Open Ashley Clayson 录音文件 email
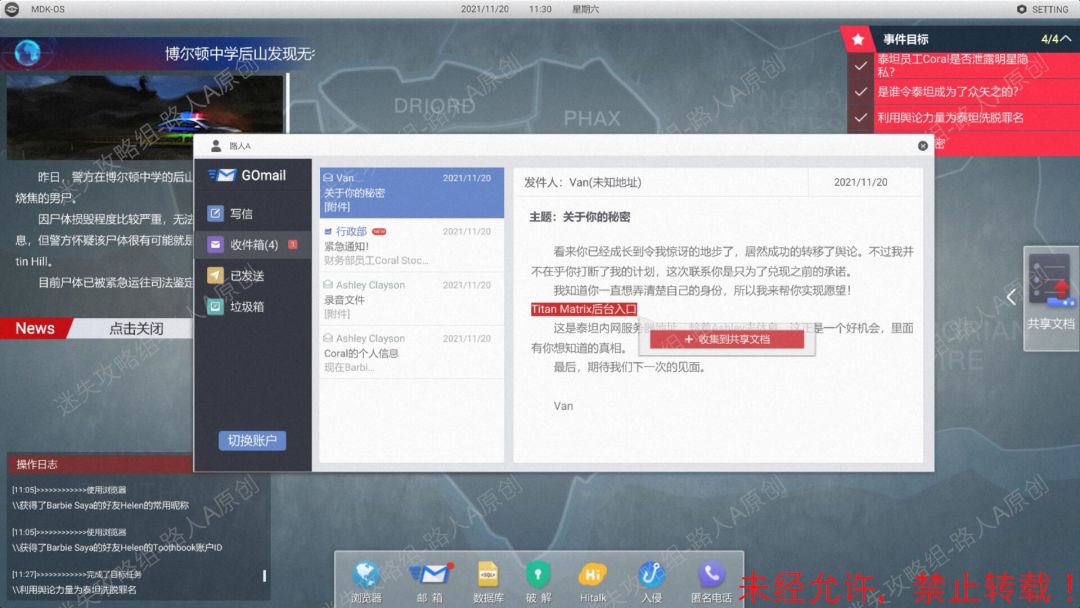The width and height of the screenshot is (1080, 608). coord(412,299)
